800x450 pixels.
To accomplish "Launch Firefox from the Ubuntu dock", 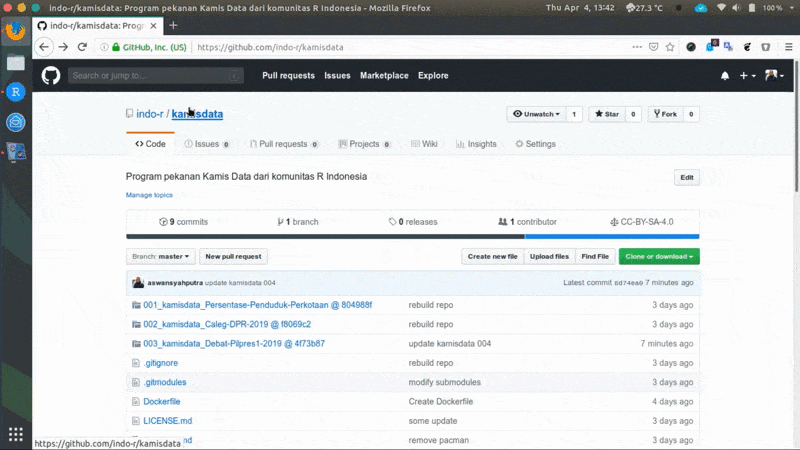I will [16, 32].
